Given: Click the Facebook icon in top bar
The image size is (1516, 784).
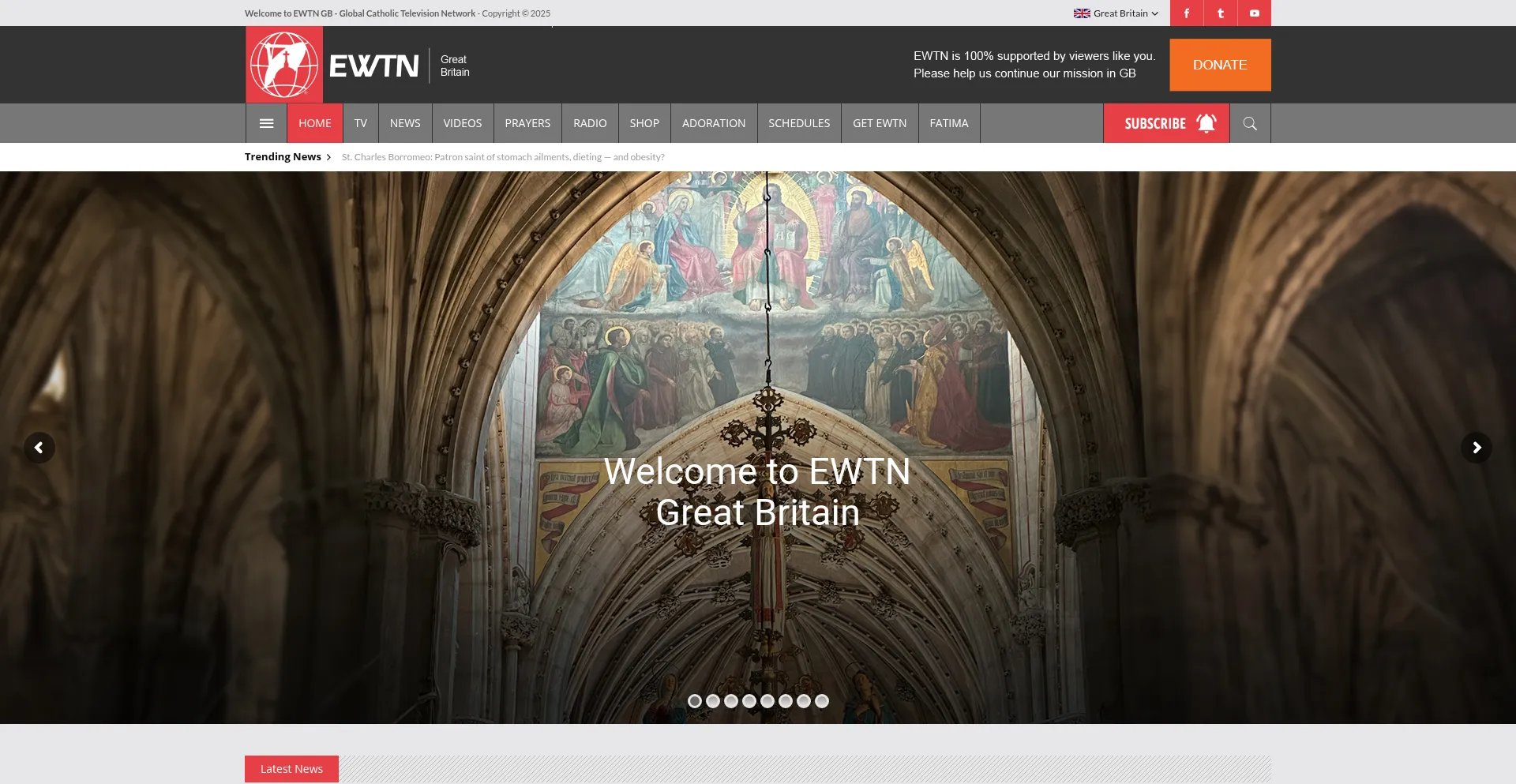Looking at the screenshot, I should [x=1186, y=13].
